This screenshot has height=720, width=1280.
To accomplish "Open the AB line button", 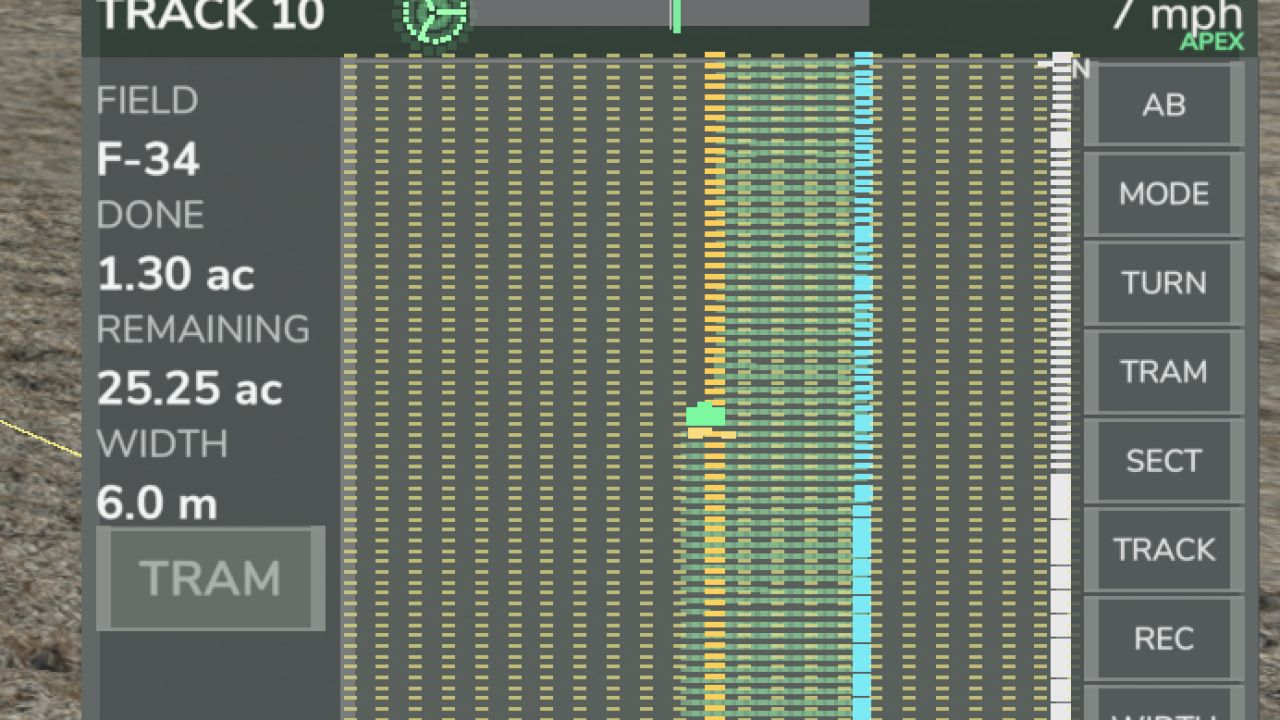I will 1164,105.
